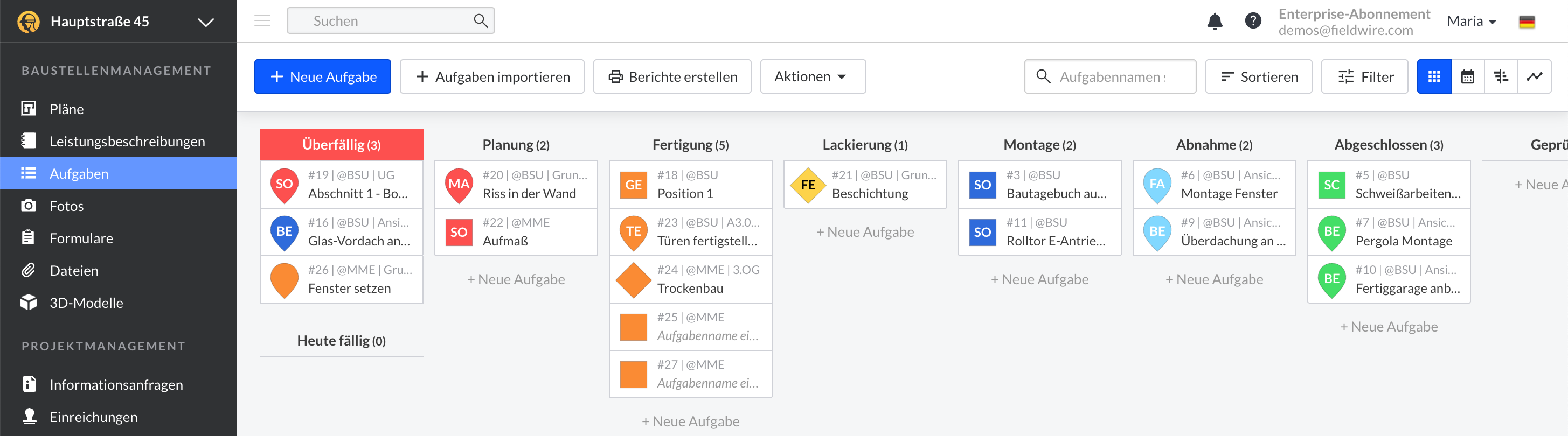This screenshot has width=1568, height=436.
Task: Open the Filter options
Action: coord(1364,76)
